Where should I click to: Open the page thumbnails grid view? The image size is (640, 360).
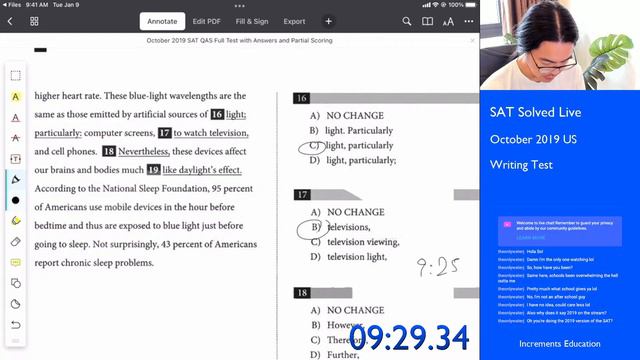34,21
